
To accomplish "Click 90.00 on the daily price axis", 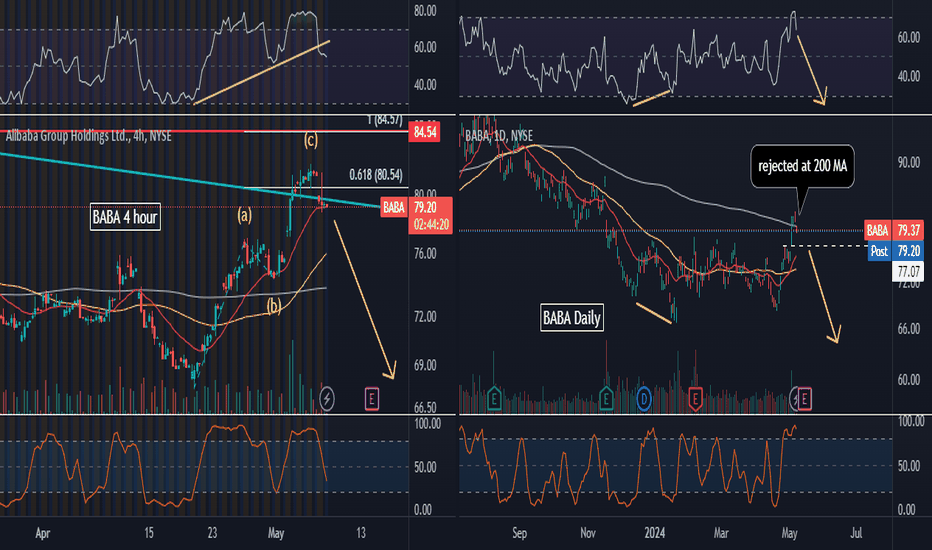I will (909, 163).
